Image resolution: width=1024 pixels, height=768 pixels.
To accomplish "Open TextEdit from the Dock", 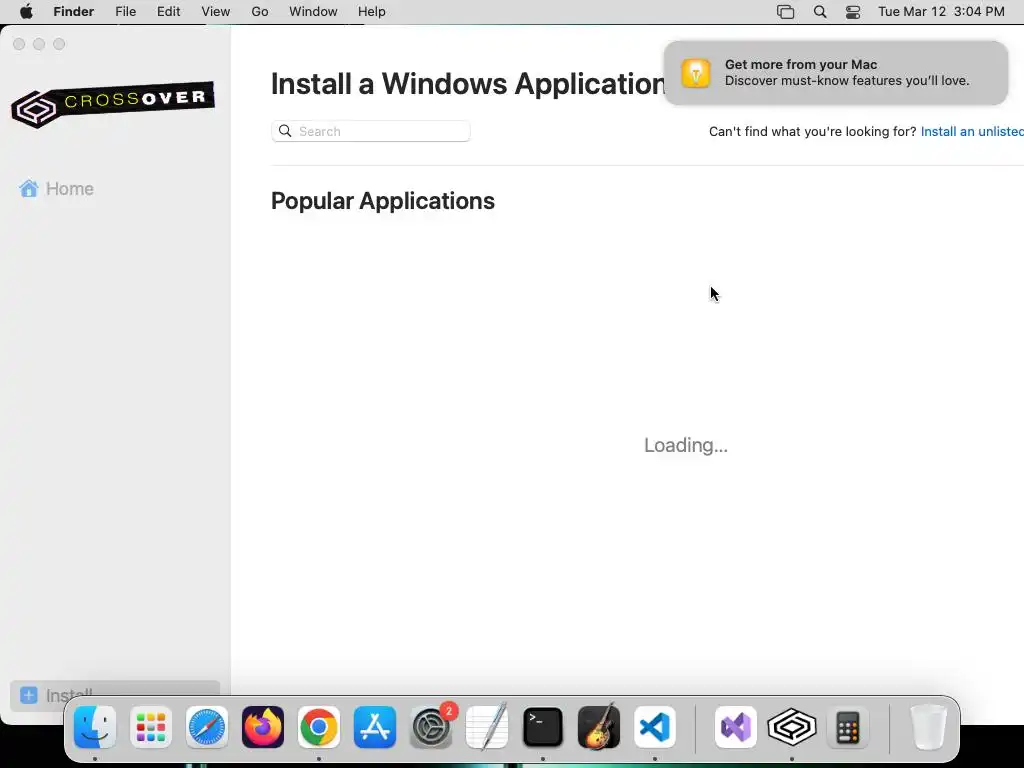I will click(487, 727).
